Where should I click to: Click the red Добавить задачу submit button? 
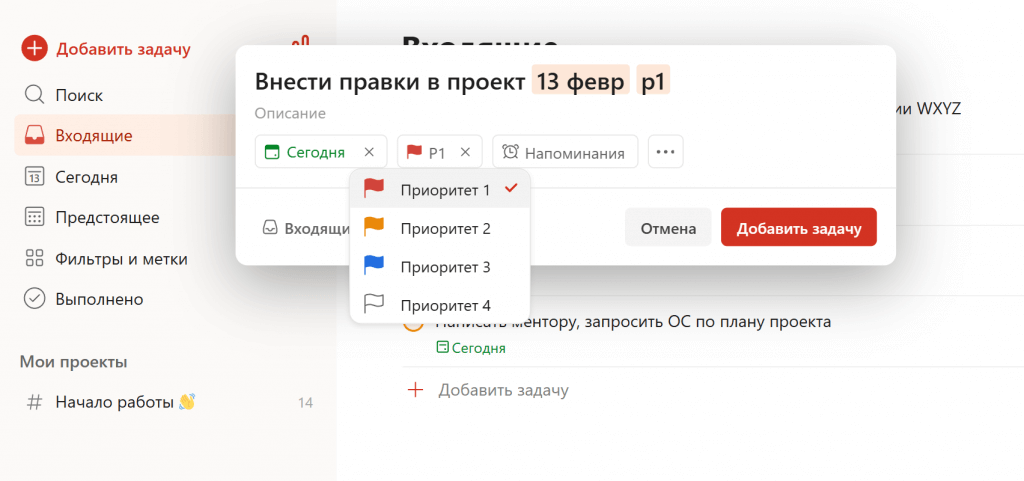[x=799, y=228]
